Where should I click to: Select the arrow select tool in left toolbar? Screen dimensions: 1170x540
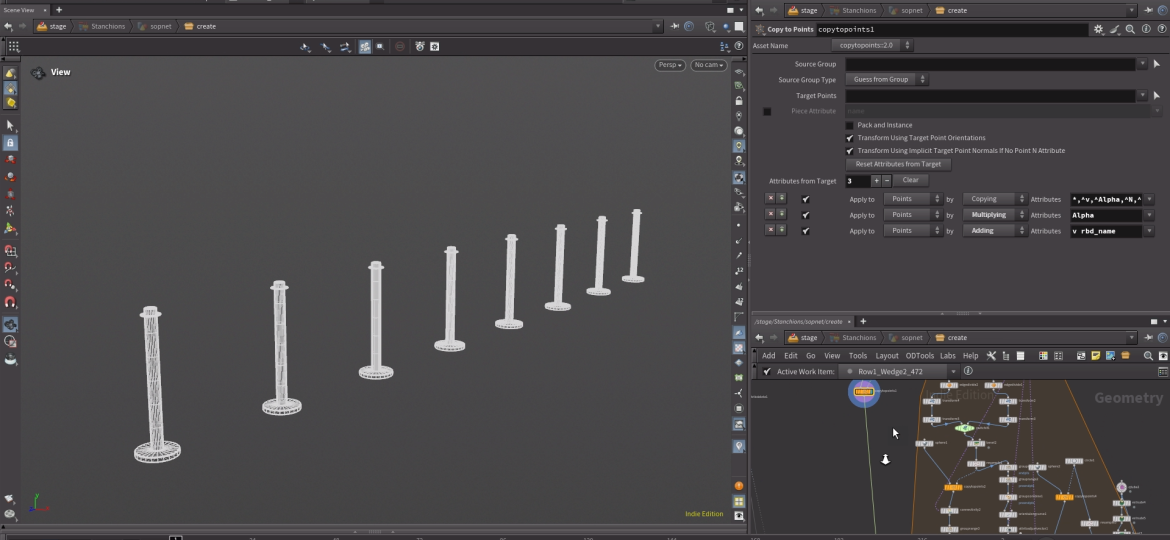click(10, 125)
